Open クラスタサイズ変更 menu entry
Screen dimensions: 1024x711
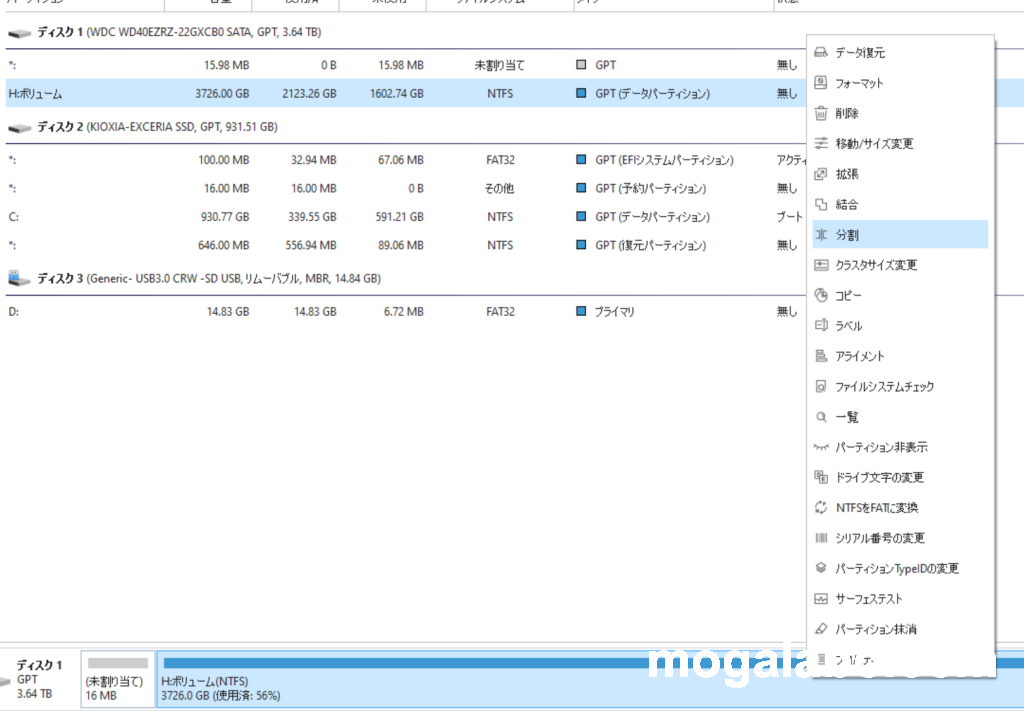(x=876, y=266)
